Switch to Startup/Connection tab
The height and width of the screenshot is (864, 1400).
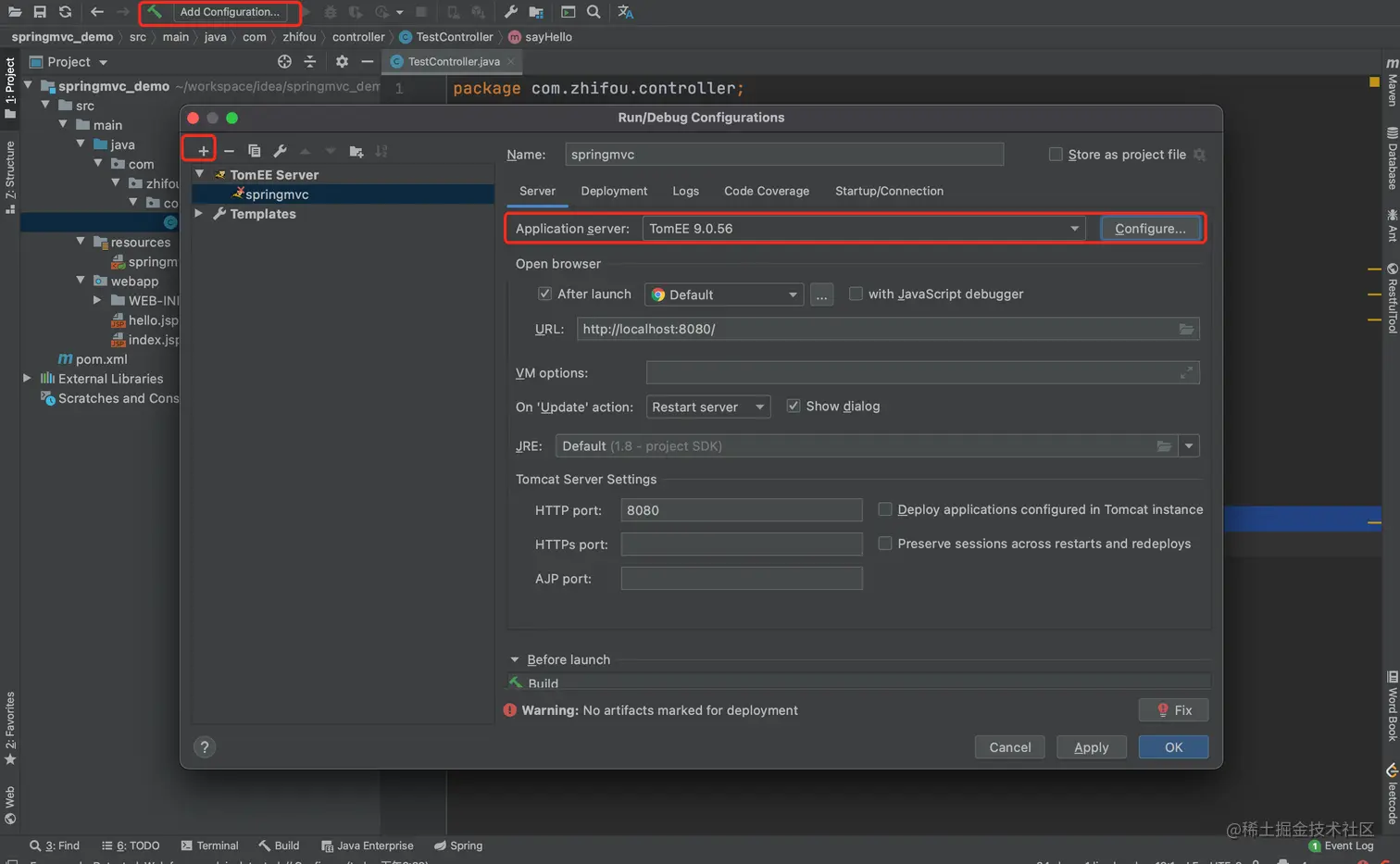coord(889,191)
